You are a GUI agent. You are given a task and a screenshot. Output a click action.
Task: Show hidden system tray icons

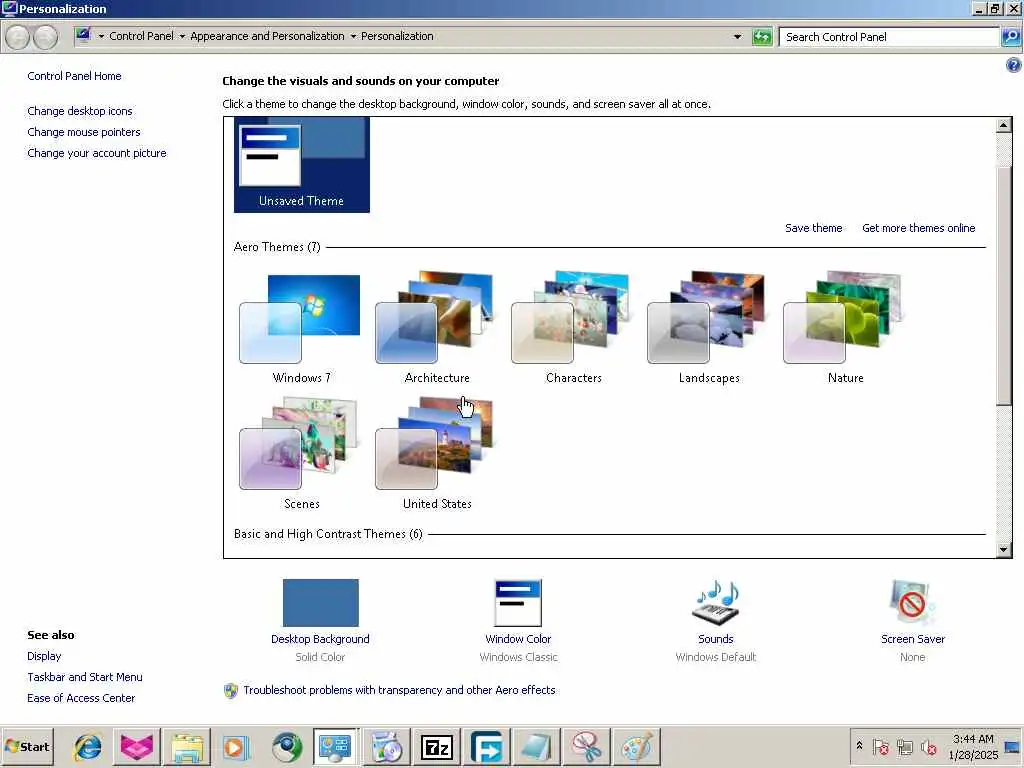coord(859,746)
